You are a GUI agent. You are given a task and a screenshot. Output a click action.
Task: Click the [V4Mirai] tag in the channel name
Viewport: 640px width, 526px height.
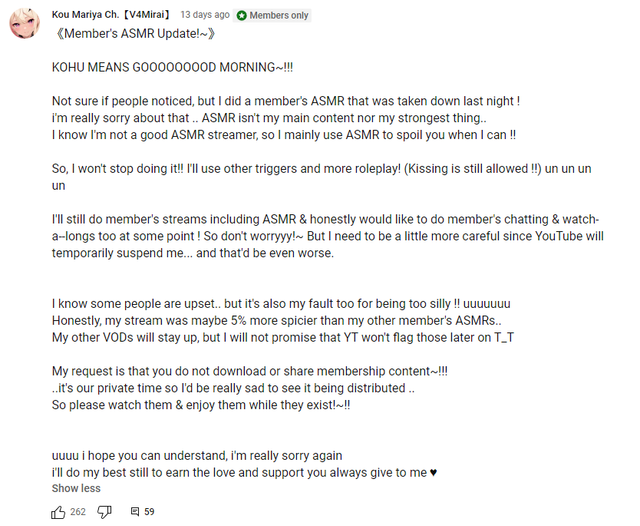click(147, 15)
